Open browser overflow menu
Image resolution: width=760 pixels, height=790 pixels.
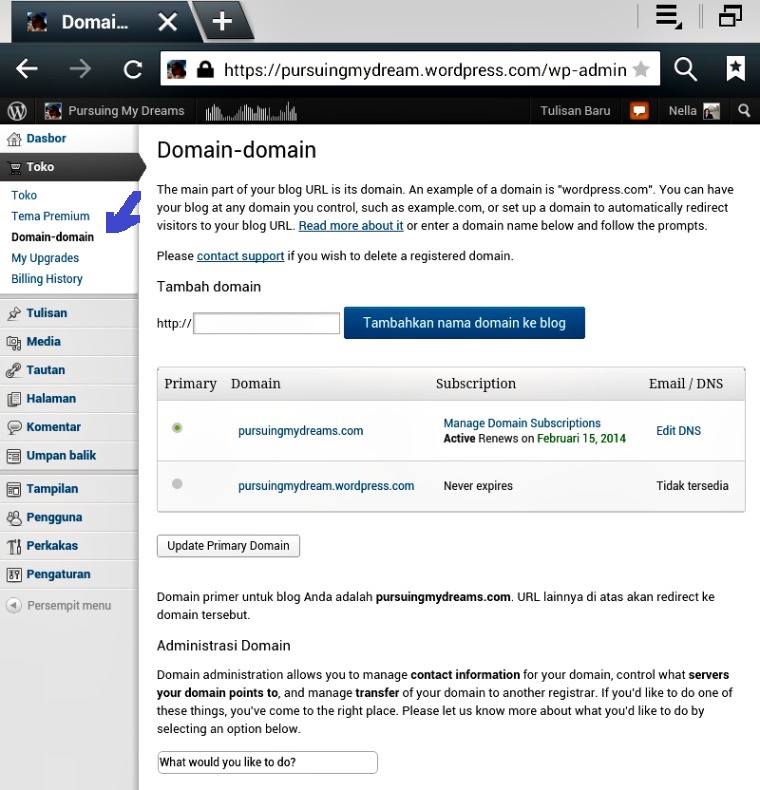668,16
